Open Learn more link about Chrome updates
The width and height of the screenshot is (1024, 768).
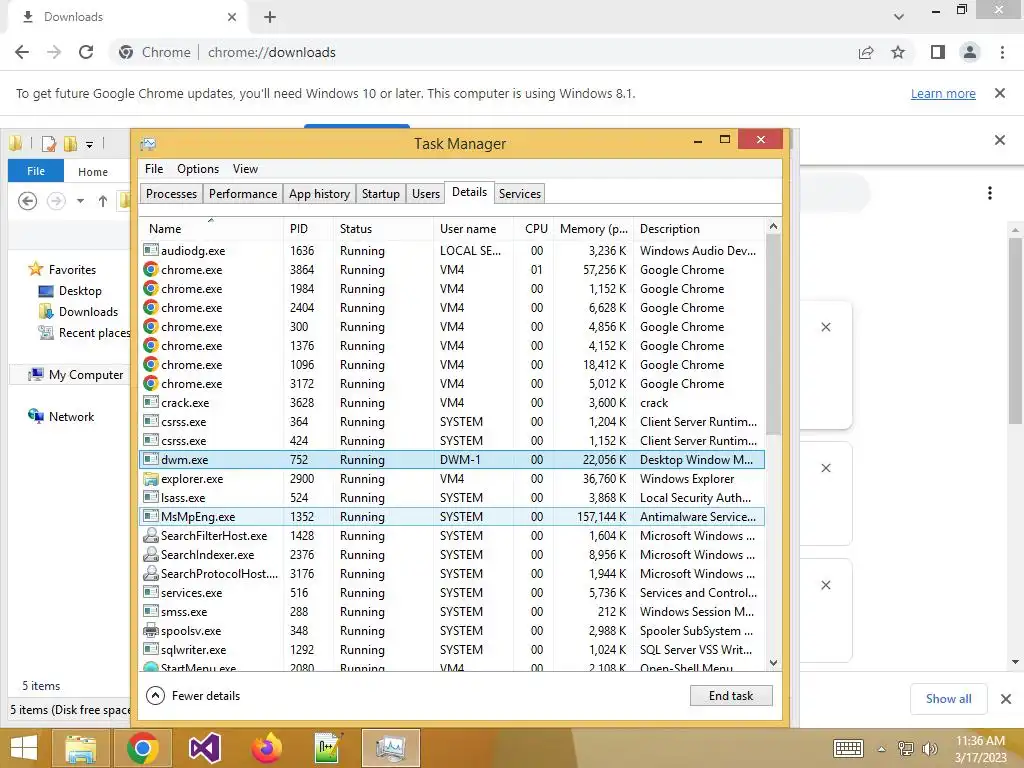(x=943, y=93)
